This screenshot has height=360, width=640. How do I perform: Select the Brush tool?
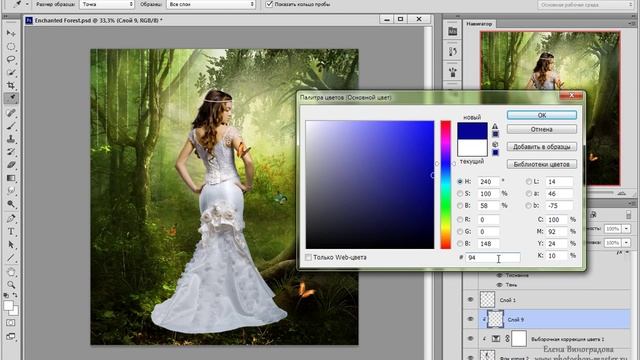click(11, 126)
